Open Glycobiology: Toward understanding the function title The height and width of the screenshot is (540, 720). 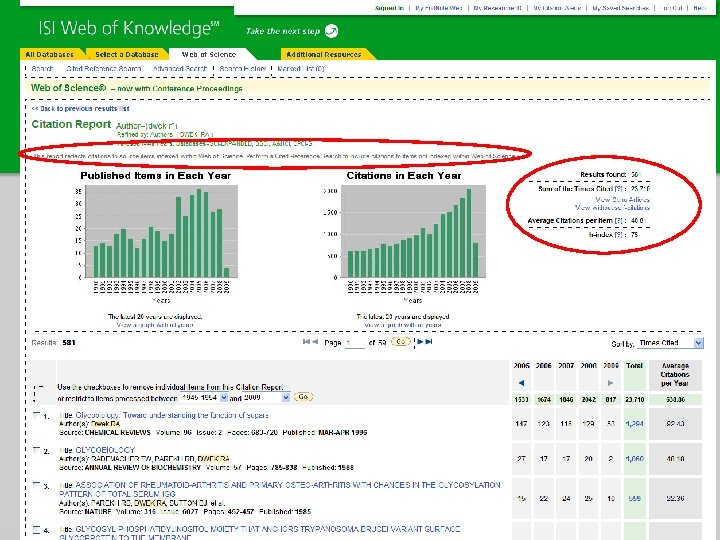click(x=172, y=415)
